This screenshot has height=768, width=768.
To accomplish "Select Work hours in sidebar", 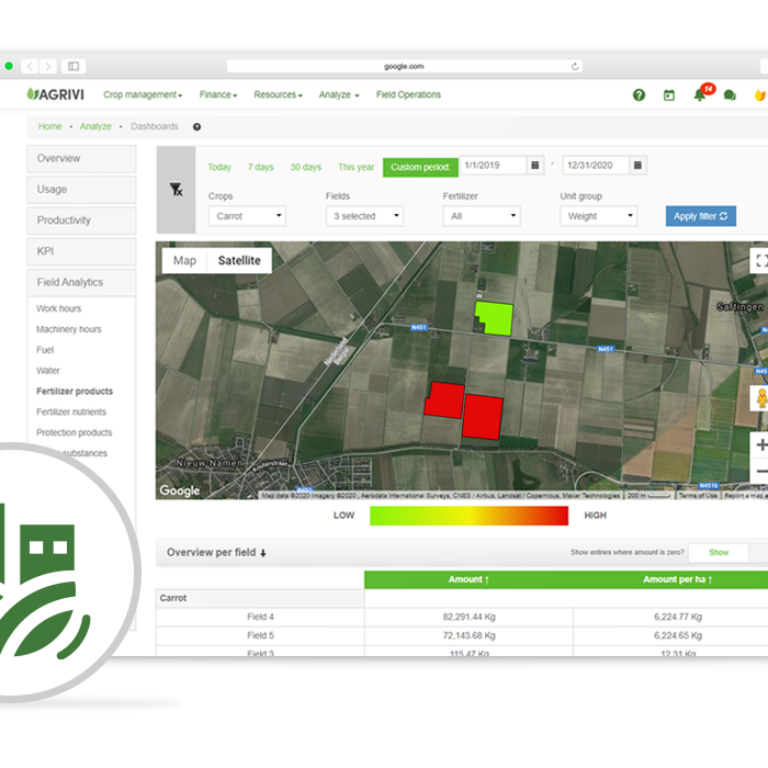I will (x=59, y=309).
